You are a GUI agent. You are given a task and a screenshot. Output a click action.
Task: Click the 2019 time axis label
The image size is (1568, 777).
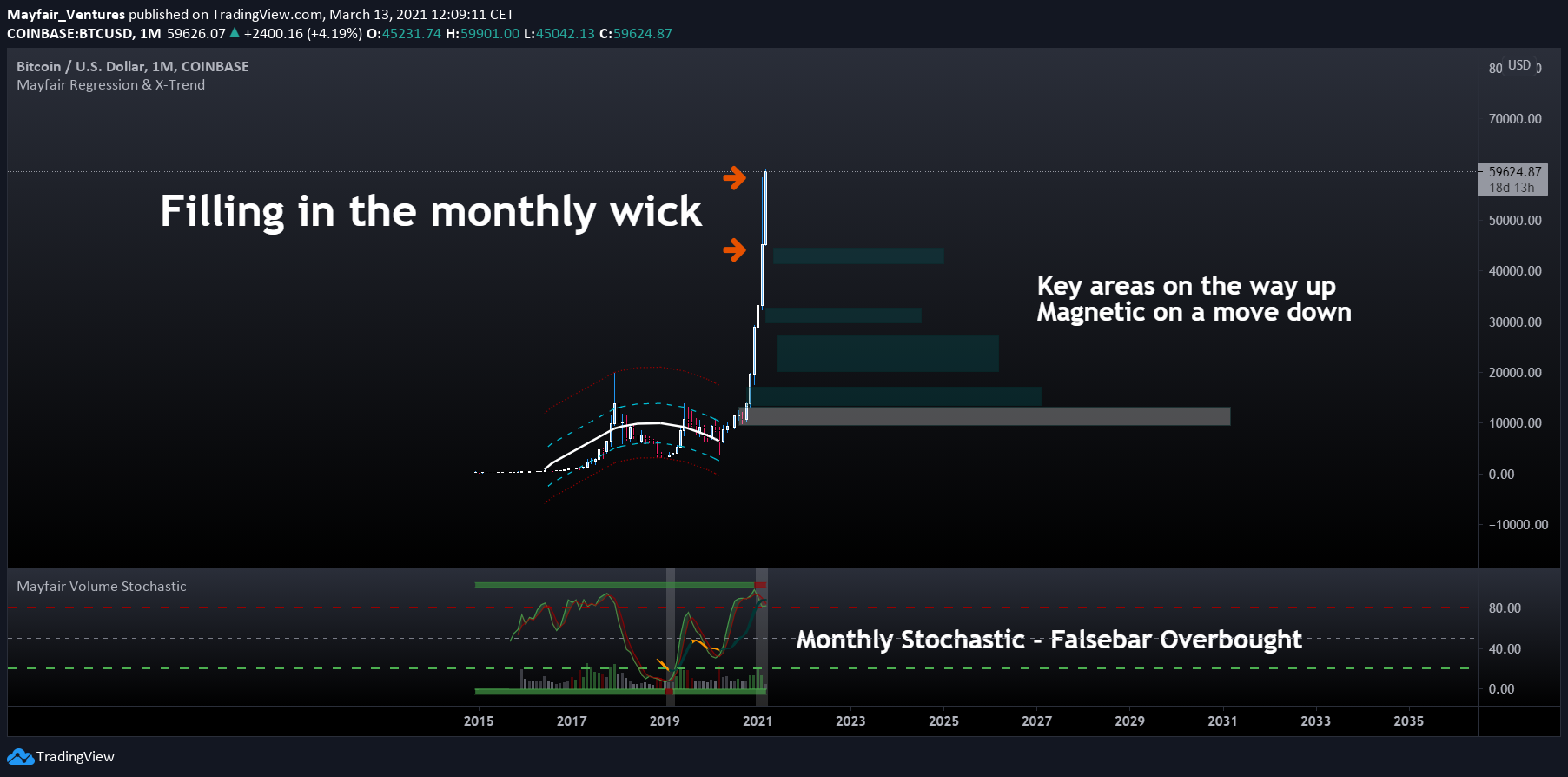tap(665, 721)
